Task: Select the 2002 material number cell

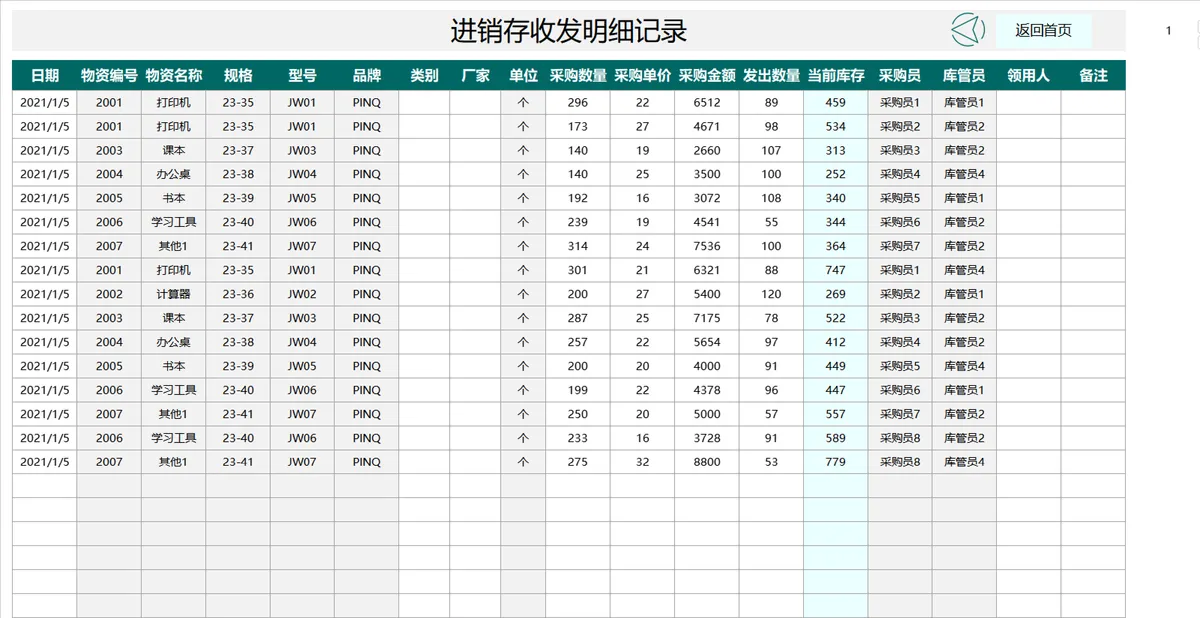Action: (x=109, y=294)
